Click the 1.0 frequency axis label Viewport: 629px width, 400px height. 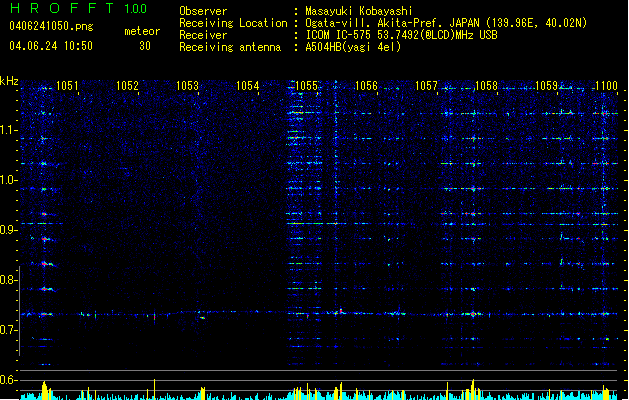point(8,180)
